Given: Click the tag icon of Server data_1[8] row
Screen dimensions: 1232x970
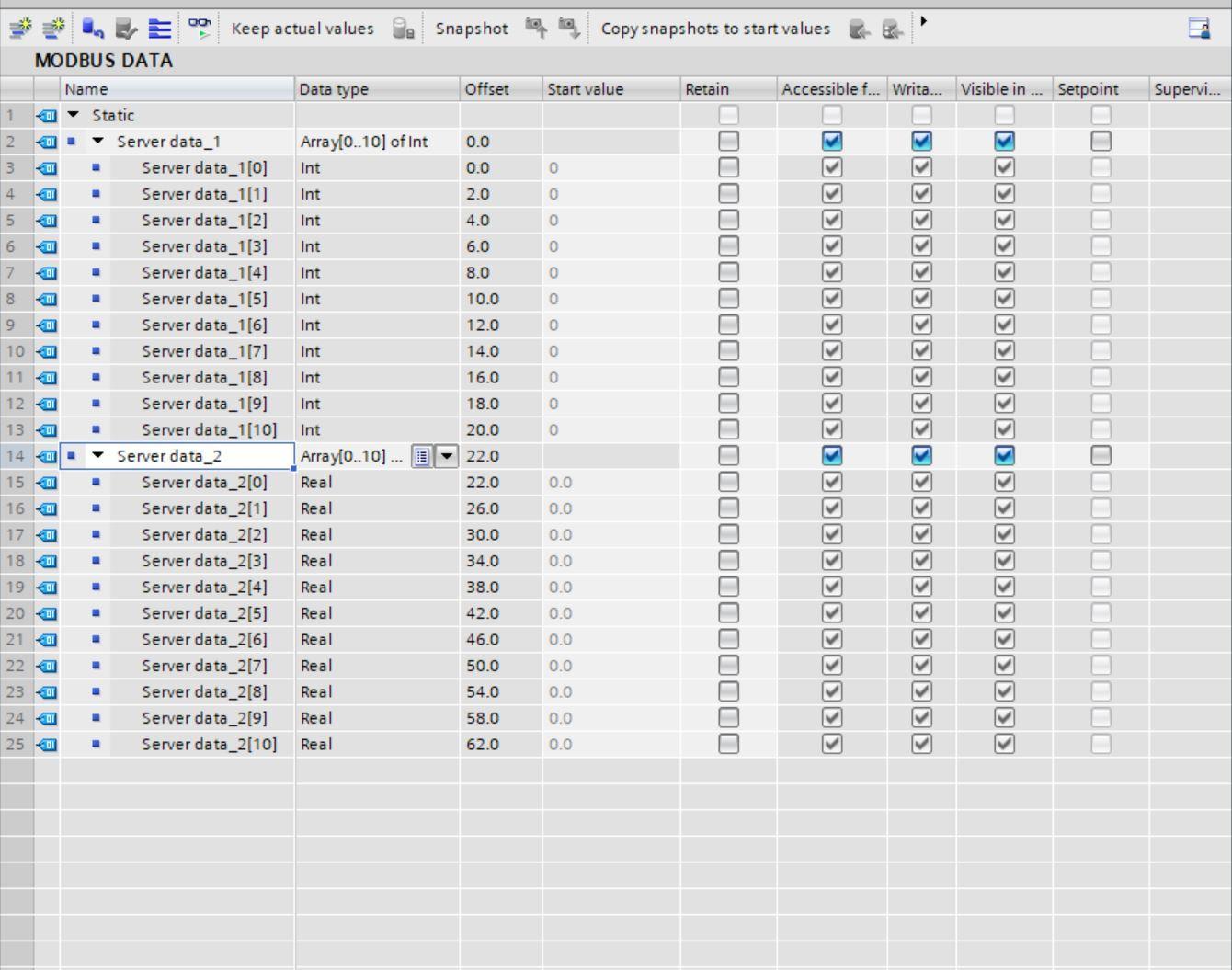Looking at the screenshot, I should click(x=46, y=378).
